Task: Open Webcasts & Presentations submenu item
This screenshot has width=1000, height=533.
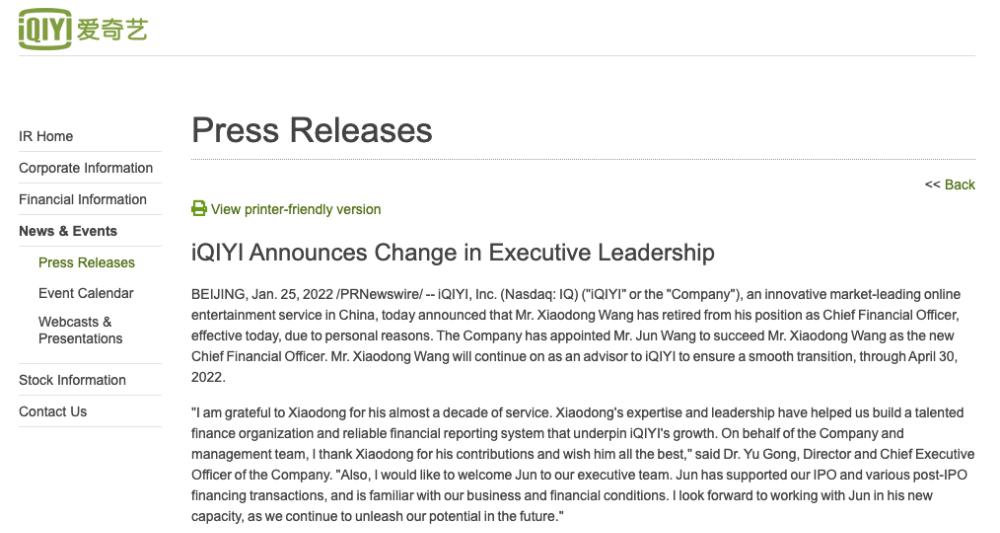Action: pyautogui.click(x=80, y=330)
